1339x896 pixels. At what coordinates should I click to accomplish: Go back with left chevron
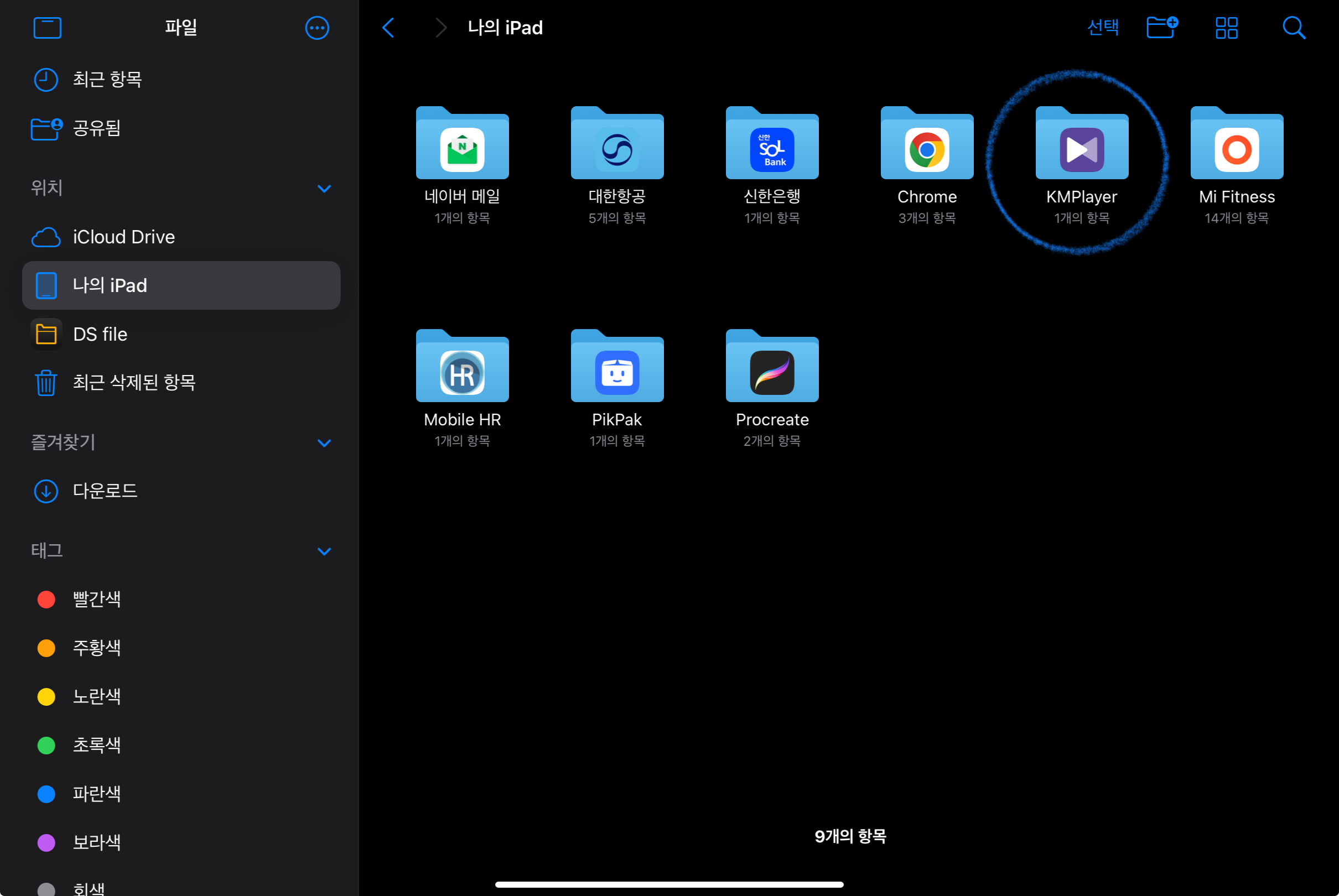point(388,28)
